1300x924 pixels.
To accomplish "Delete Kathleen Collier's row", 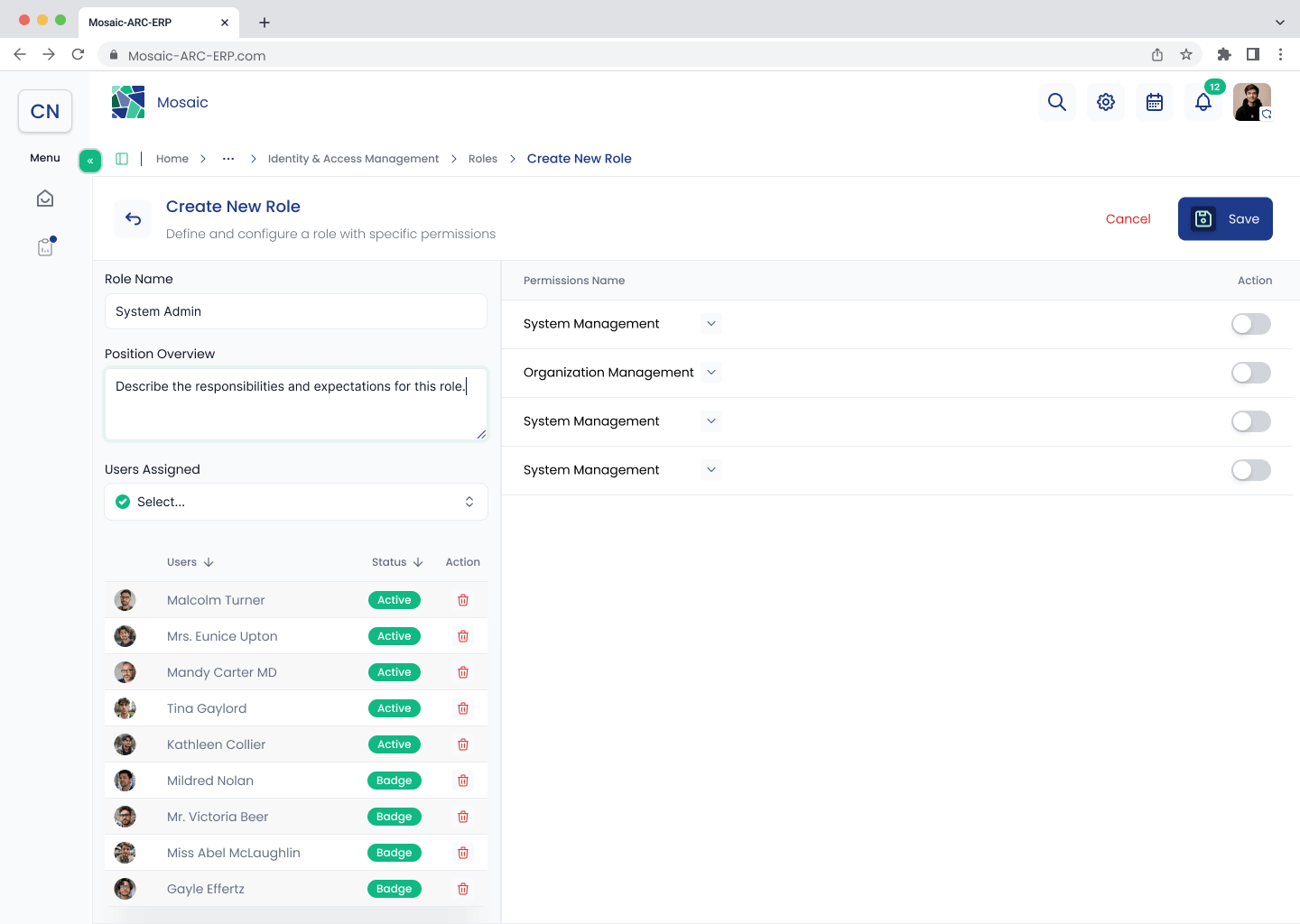I will pos(463,744).
